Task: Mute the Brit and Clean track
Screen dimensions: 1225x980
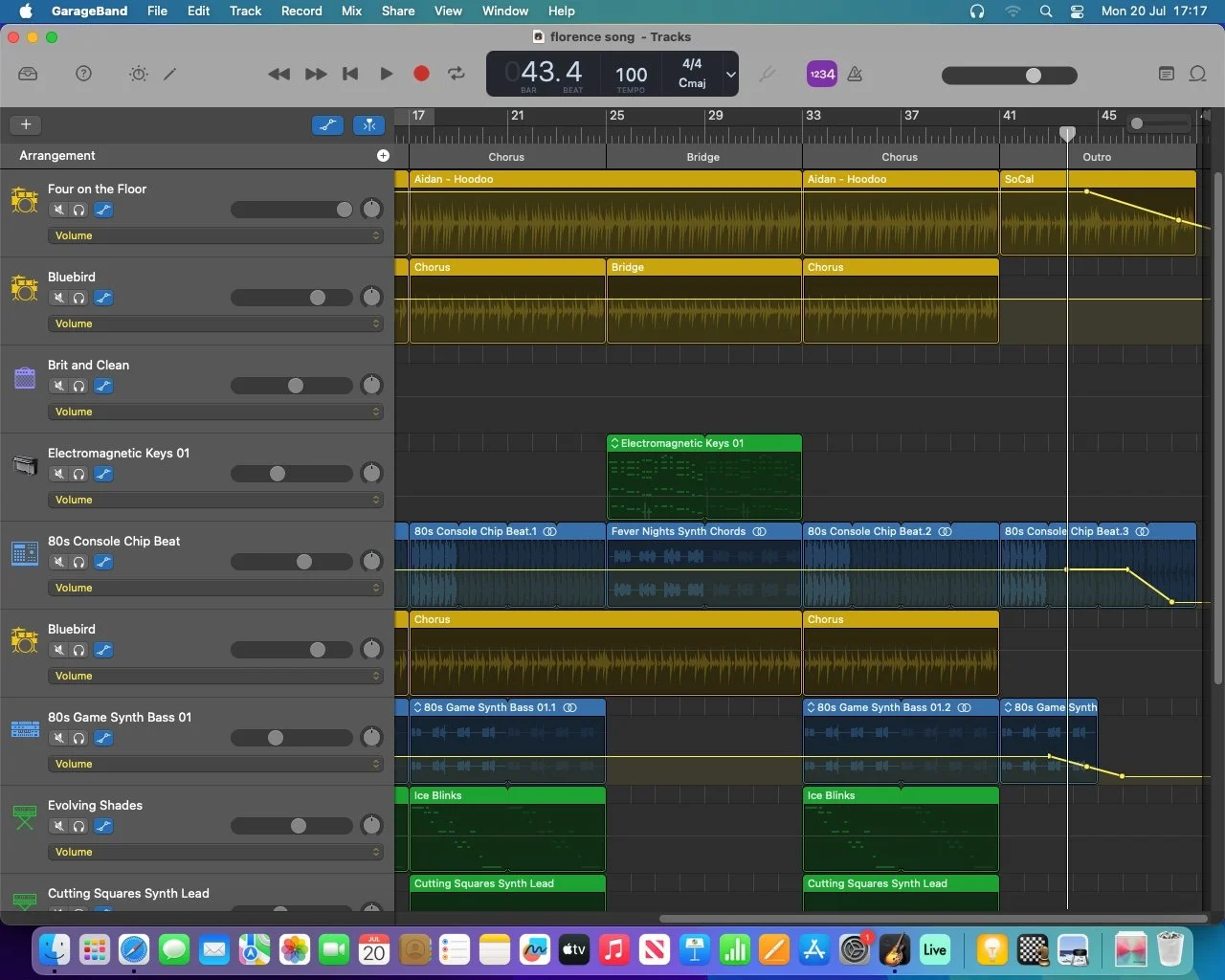Action: [59, 386]
